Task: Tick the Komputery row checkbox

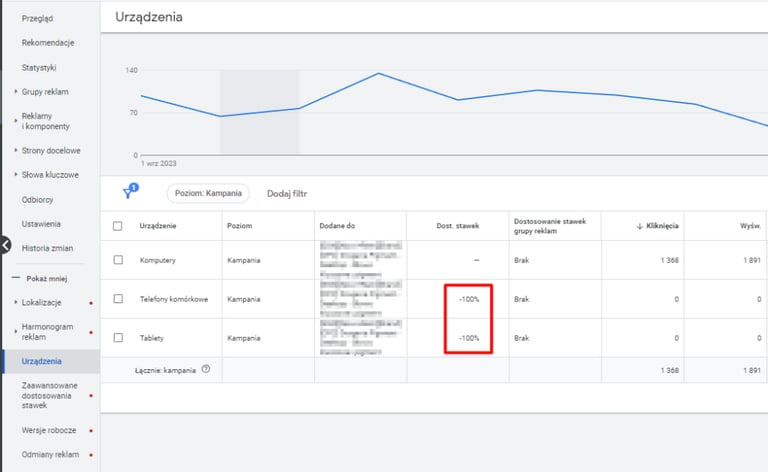Action: point(118,260)
